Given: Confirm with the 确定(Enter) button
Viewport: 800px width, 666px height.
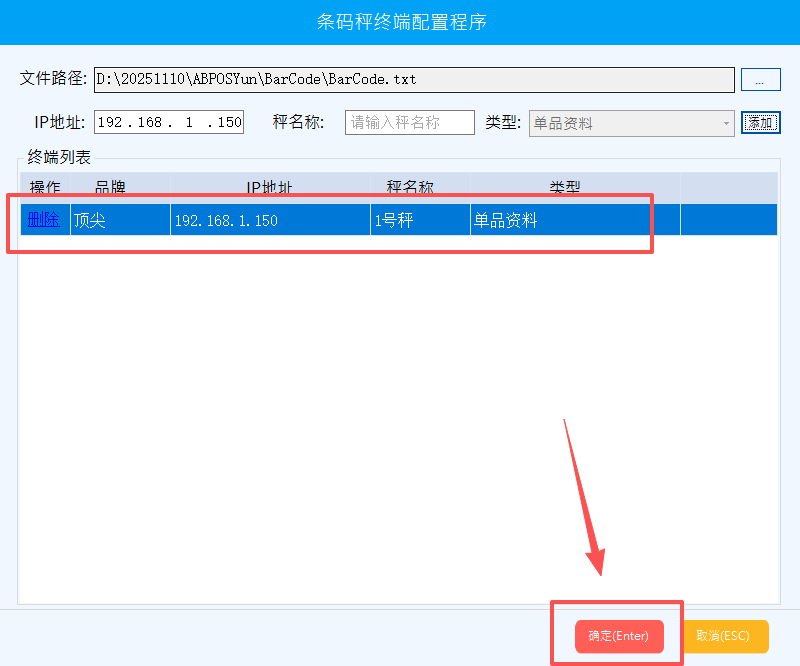Looking at the screenshot, I should point(619,636).
